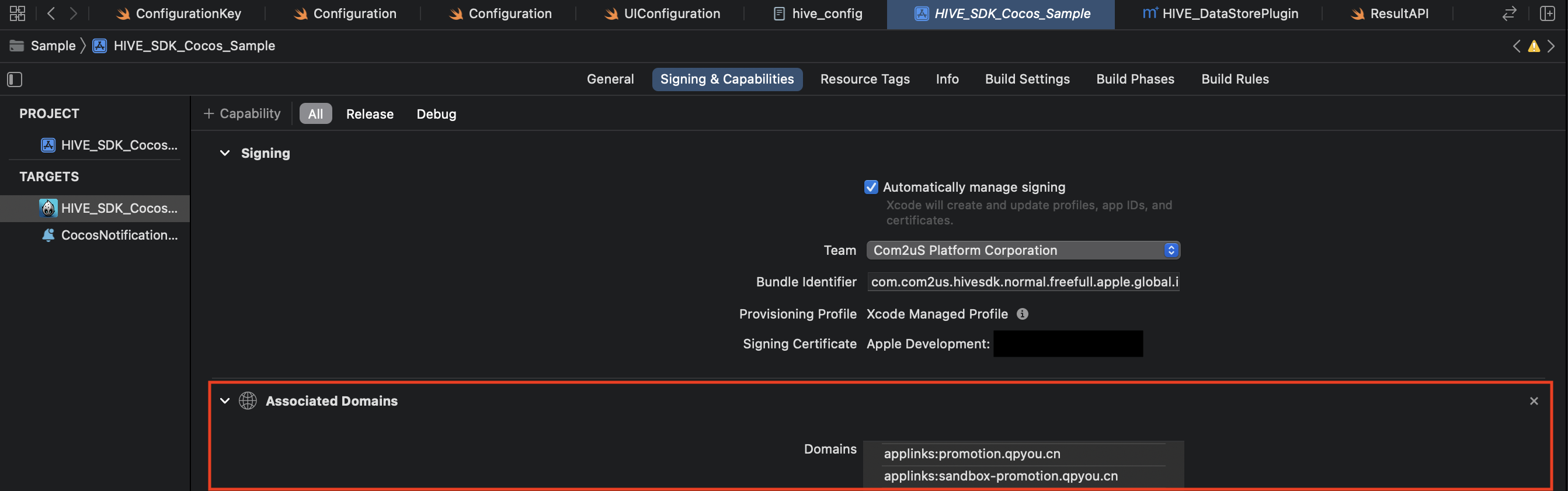Click the HIVE_SDK_Cocos_Sample project icon in breadcrumb
The height and width of the screenshot is (491, 1568).
100,46
